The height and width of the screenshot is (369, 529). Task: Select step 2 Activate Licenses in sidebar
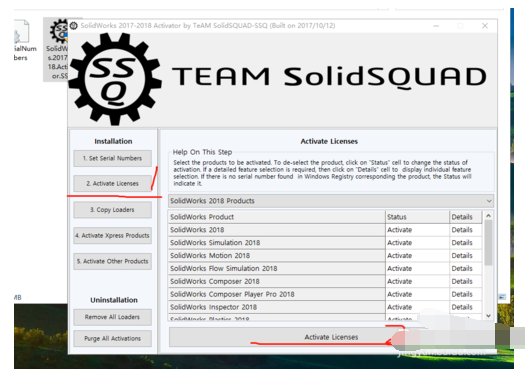[x=112, y=183]
